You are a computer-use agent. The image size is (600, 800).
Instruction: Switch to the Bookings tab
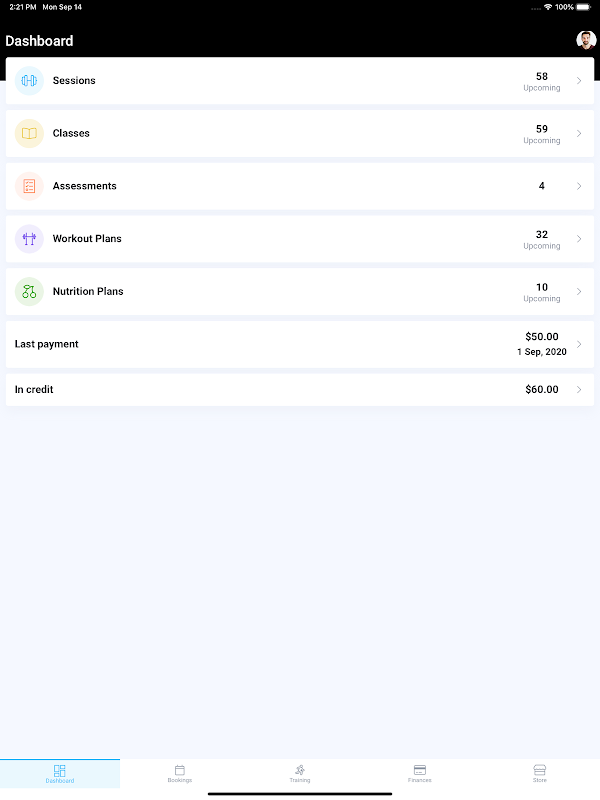[x=180, y=773]
